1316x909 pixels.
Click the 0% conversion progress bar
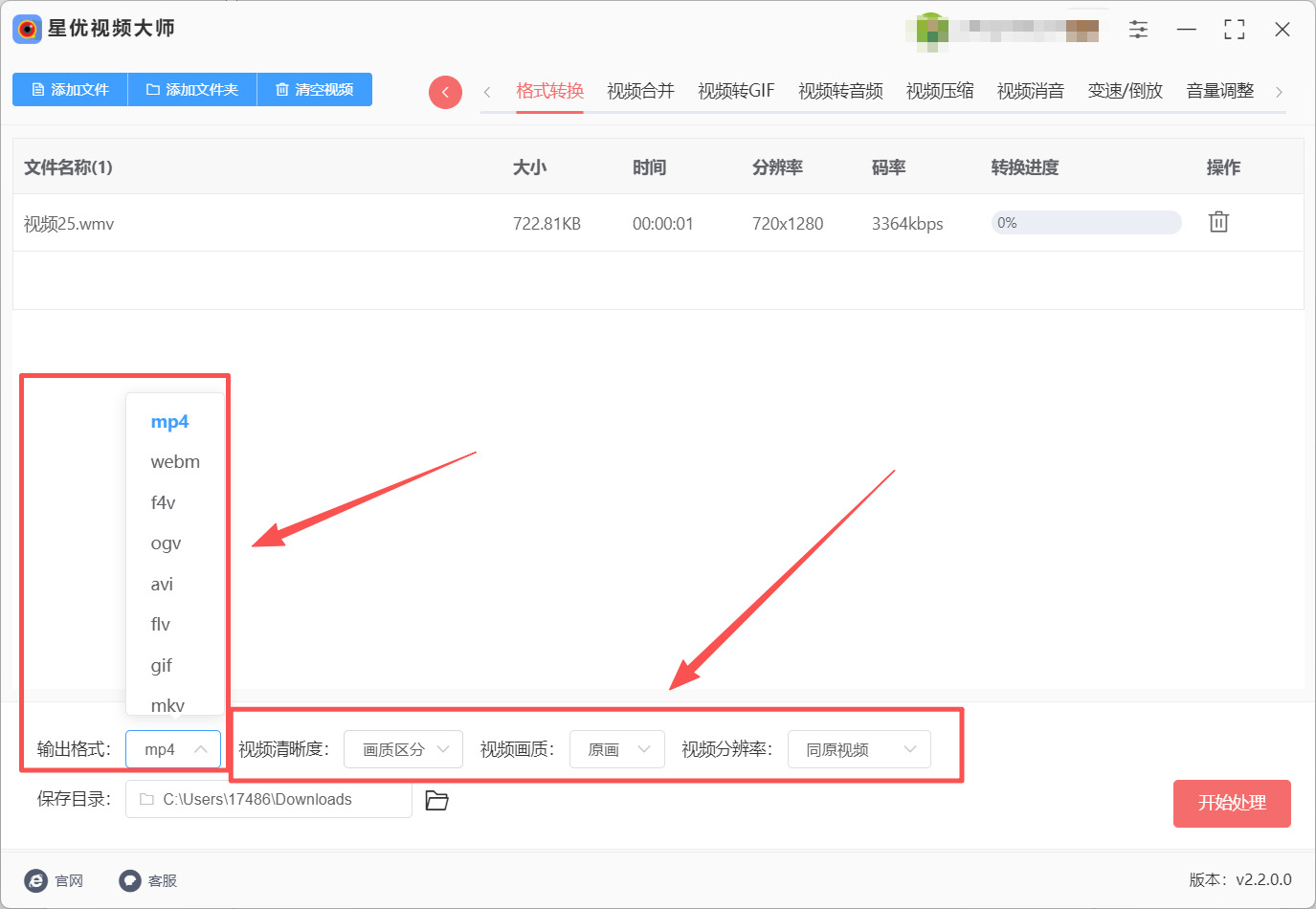point(1086,223)
